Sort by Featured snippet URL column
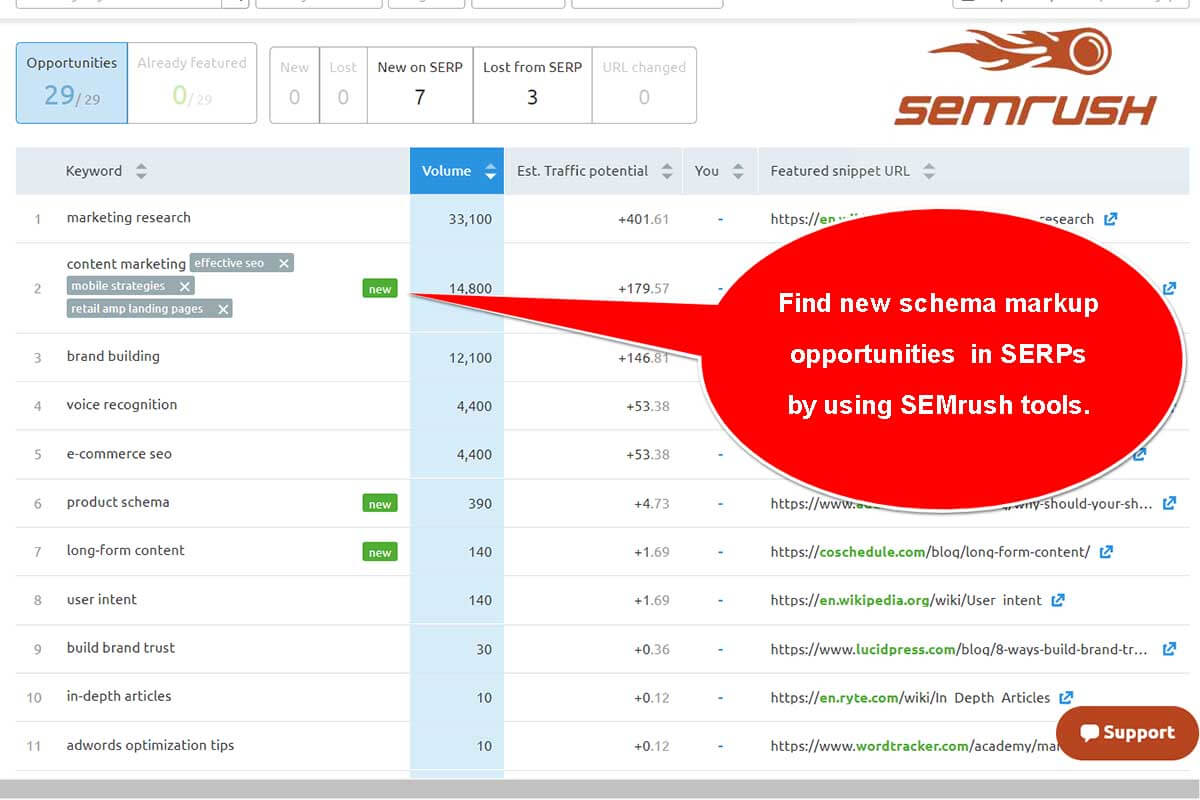This screenshot has height=800, width=1200. pos(929,171)
